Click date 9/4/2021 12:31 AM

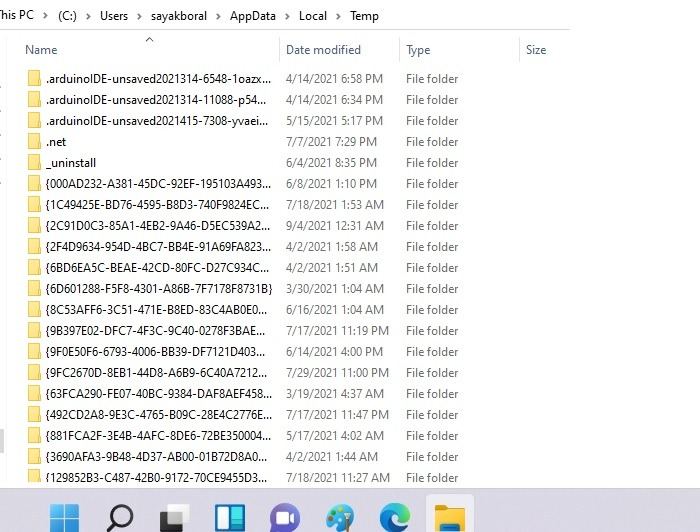[335, 225]
